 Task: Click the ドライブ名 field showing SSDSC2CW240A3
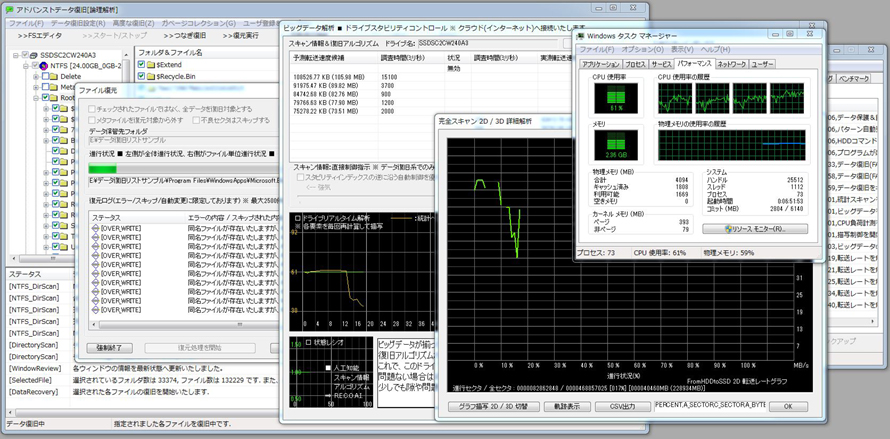487,43
